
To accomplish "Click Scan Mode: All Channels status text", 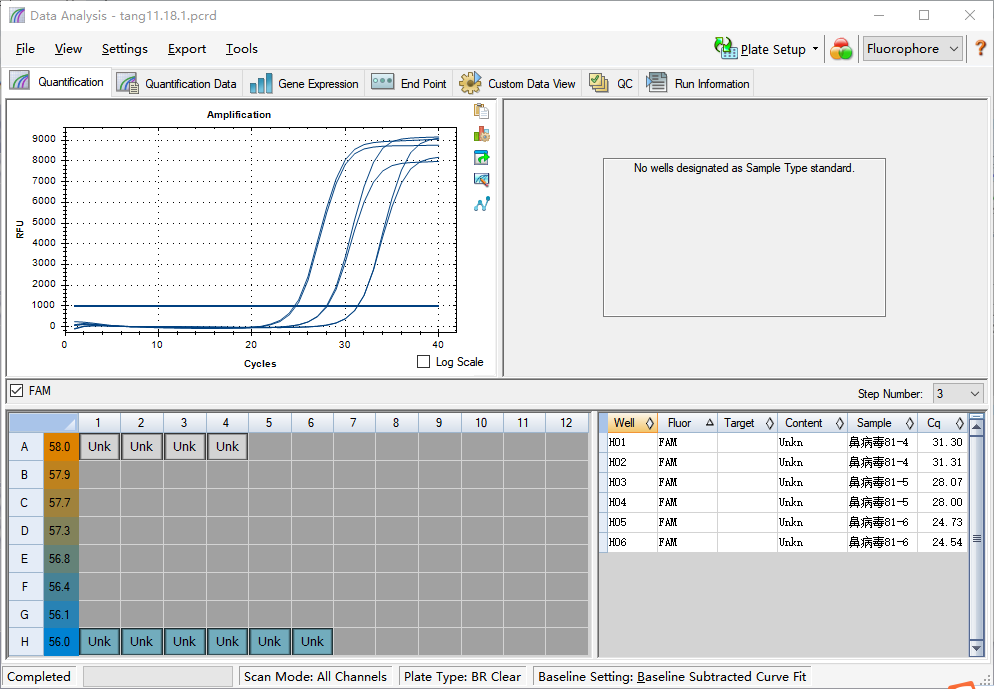I will pyautogui.click(x=315, y=677).
